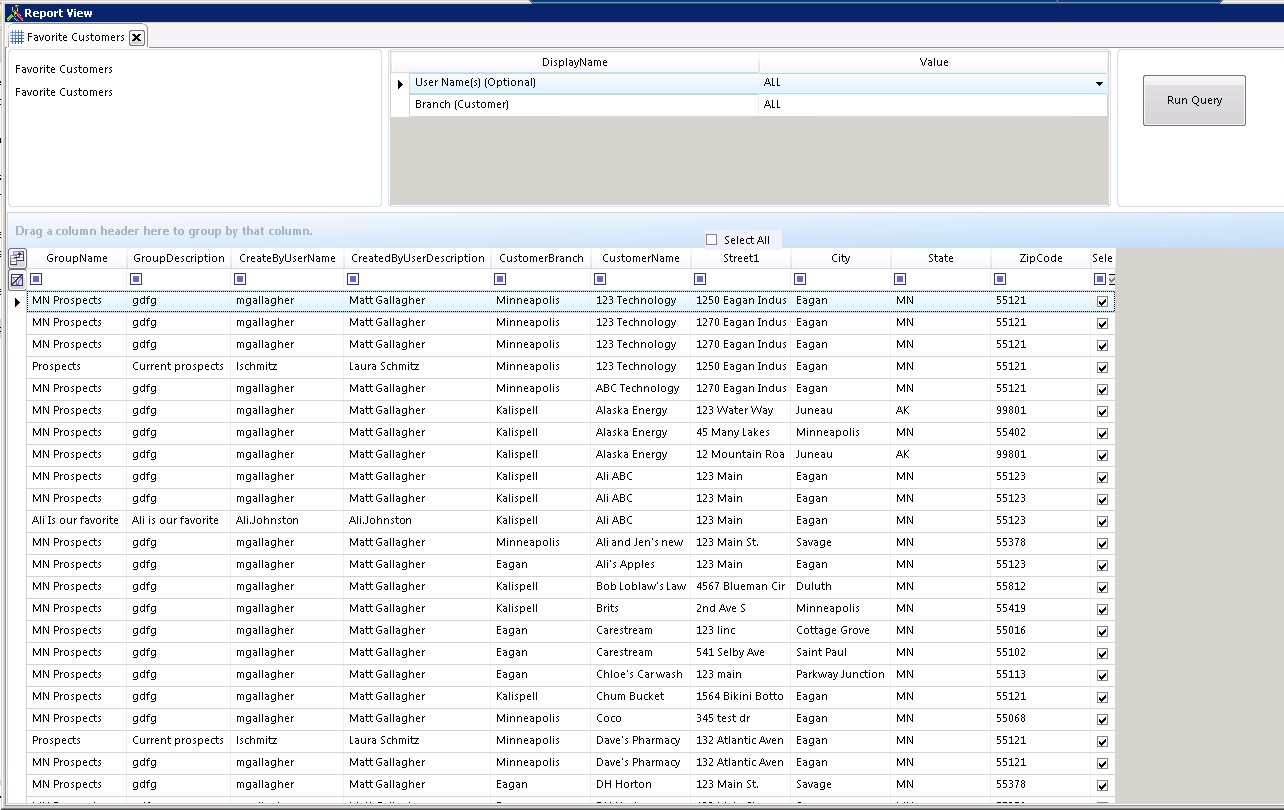The width and height of the screenshot is (1284, 810).
Task: Click the filter operator icon under CustomerBranch
Action: click(501, 279)
